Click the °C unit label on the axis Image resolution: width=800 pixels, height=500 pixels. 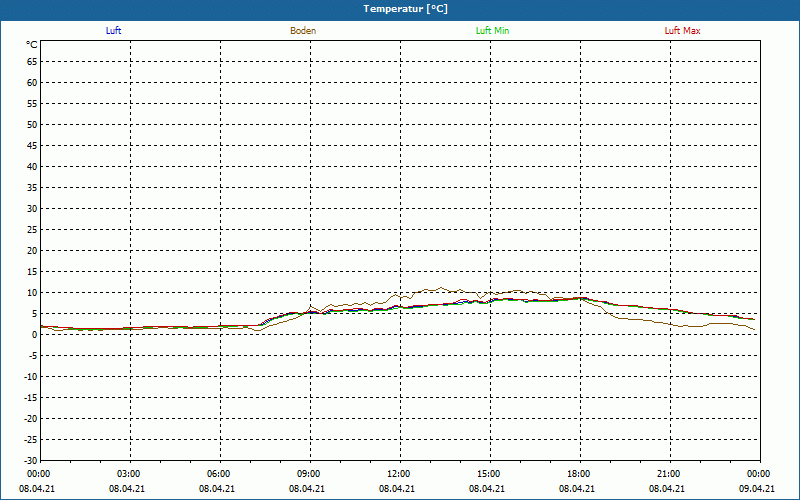click(32, 45)
